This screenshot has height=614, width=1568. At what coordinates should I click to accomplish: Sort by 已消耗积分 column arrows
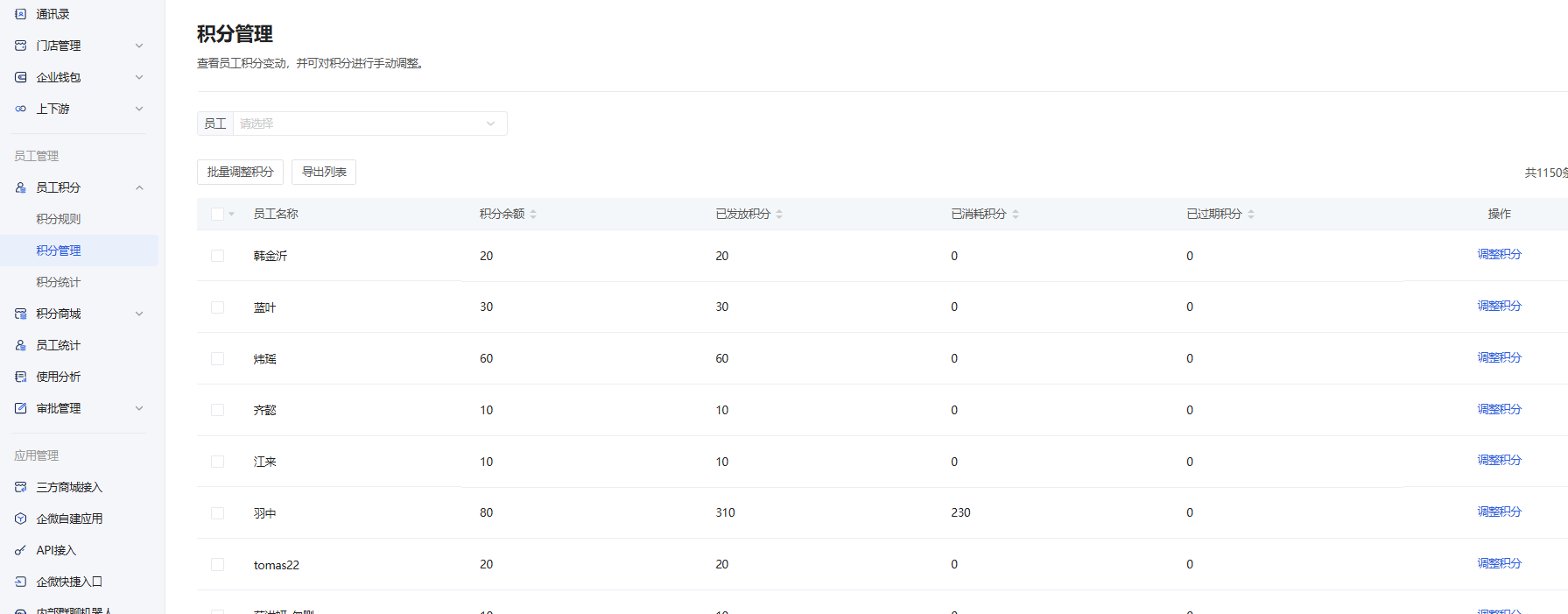[1016, 214]
